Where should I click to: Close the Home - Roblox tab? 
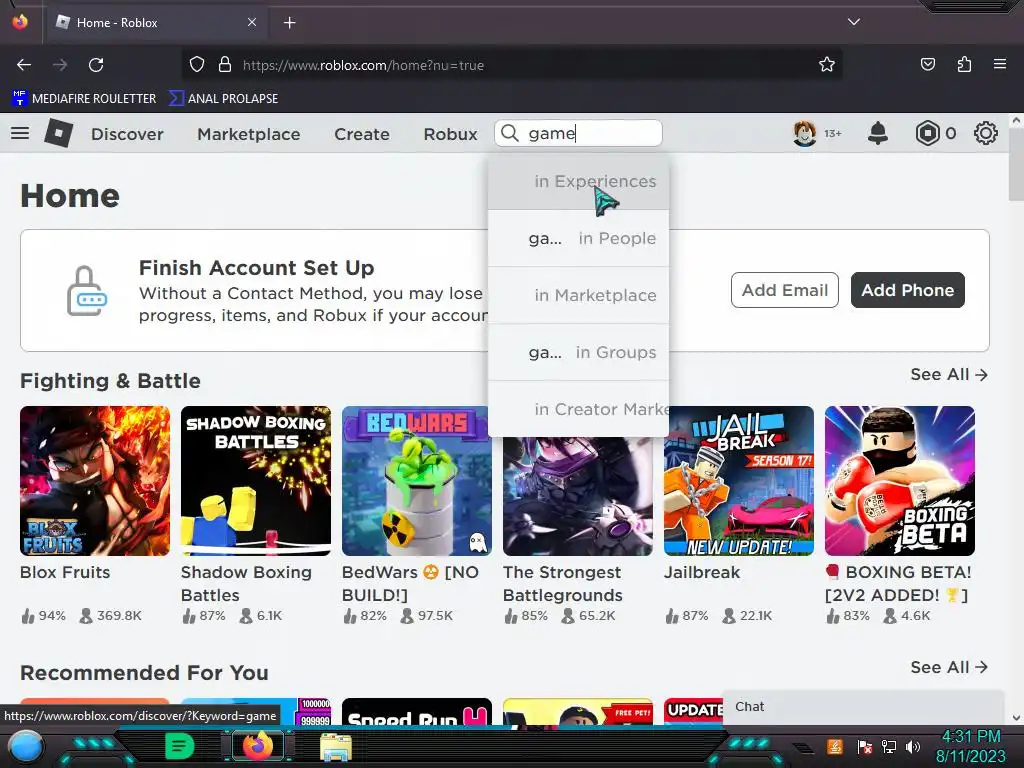[251, 22]
